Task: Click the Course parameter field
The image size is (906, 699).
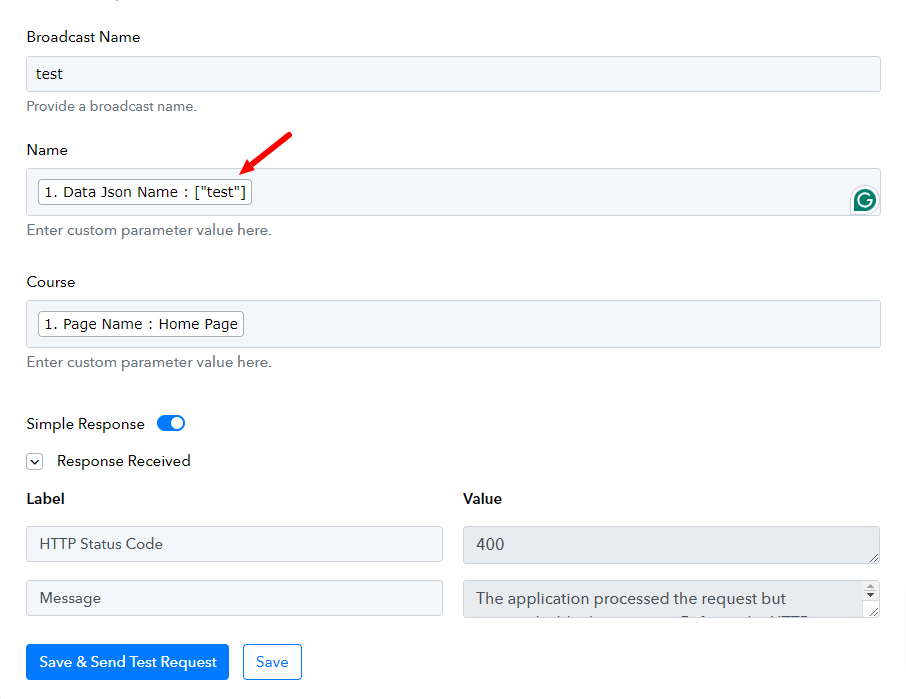Action: 453,324
